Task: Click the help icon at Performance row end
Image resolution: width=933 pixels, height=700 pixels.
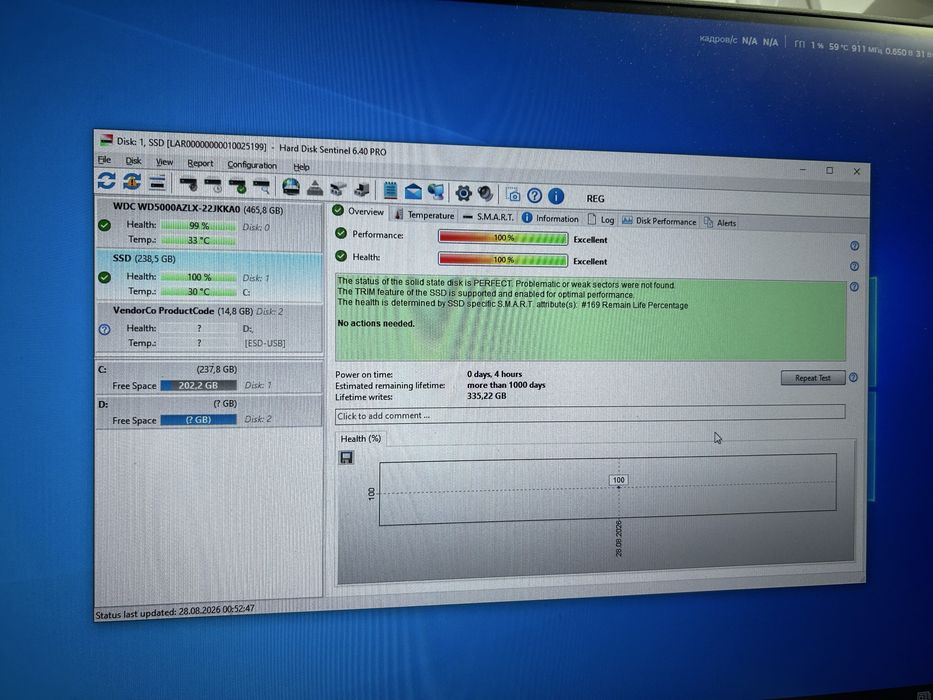Action: click(854, 245)
